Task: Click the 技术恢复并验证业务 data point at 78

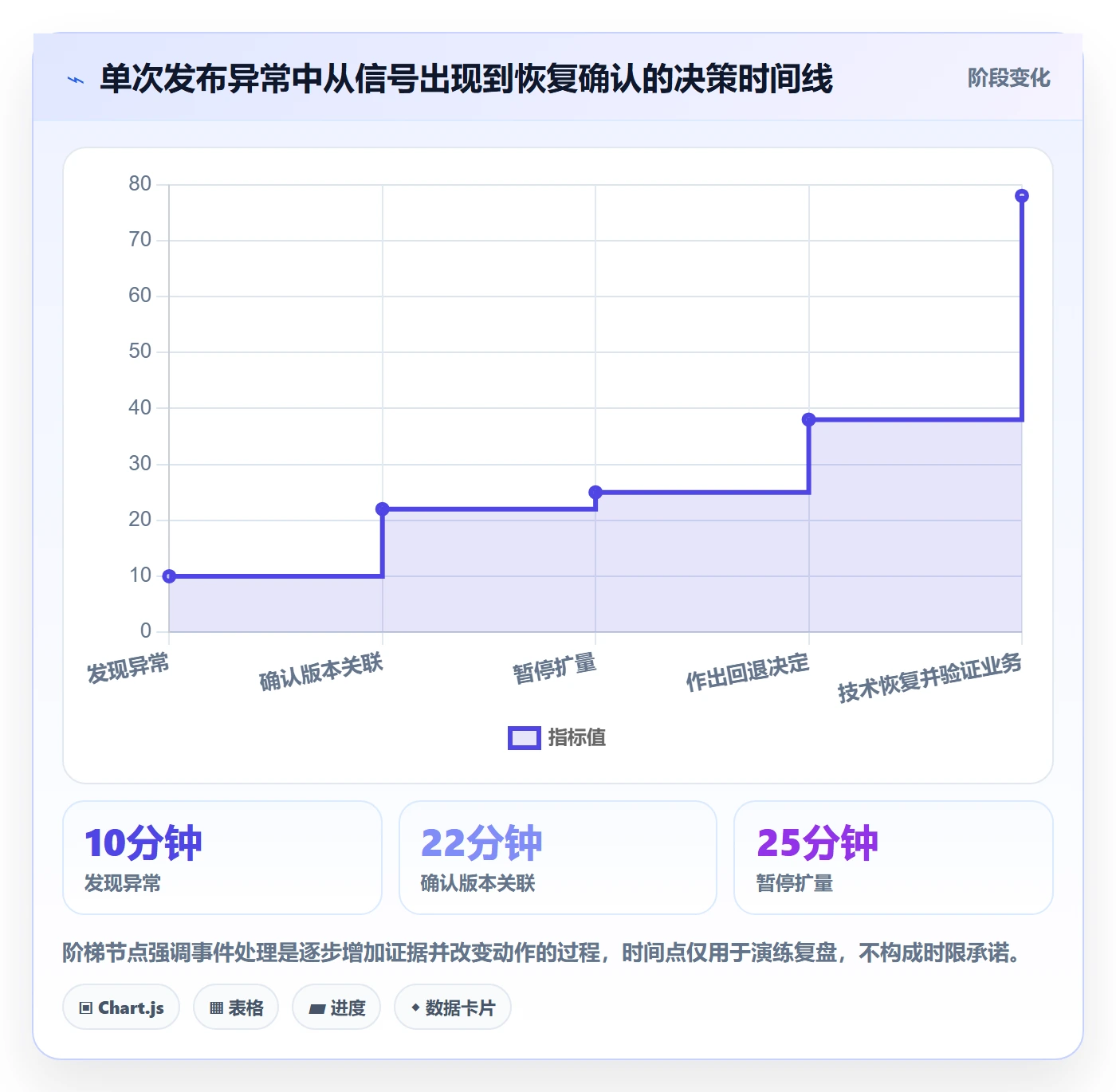Action: click(x=1022, y=196)
